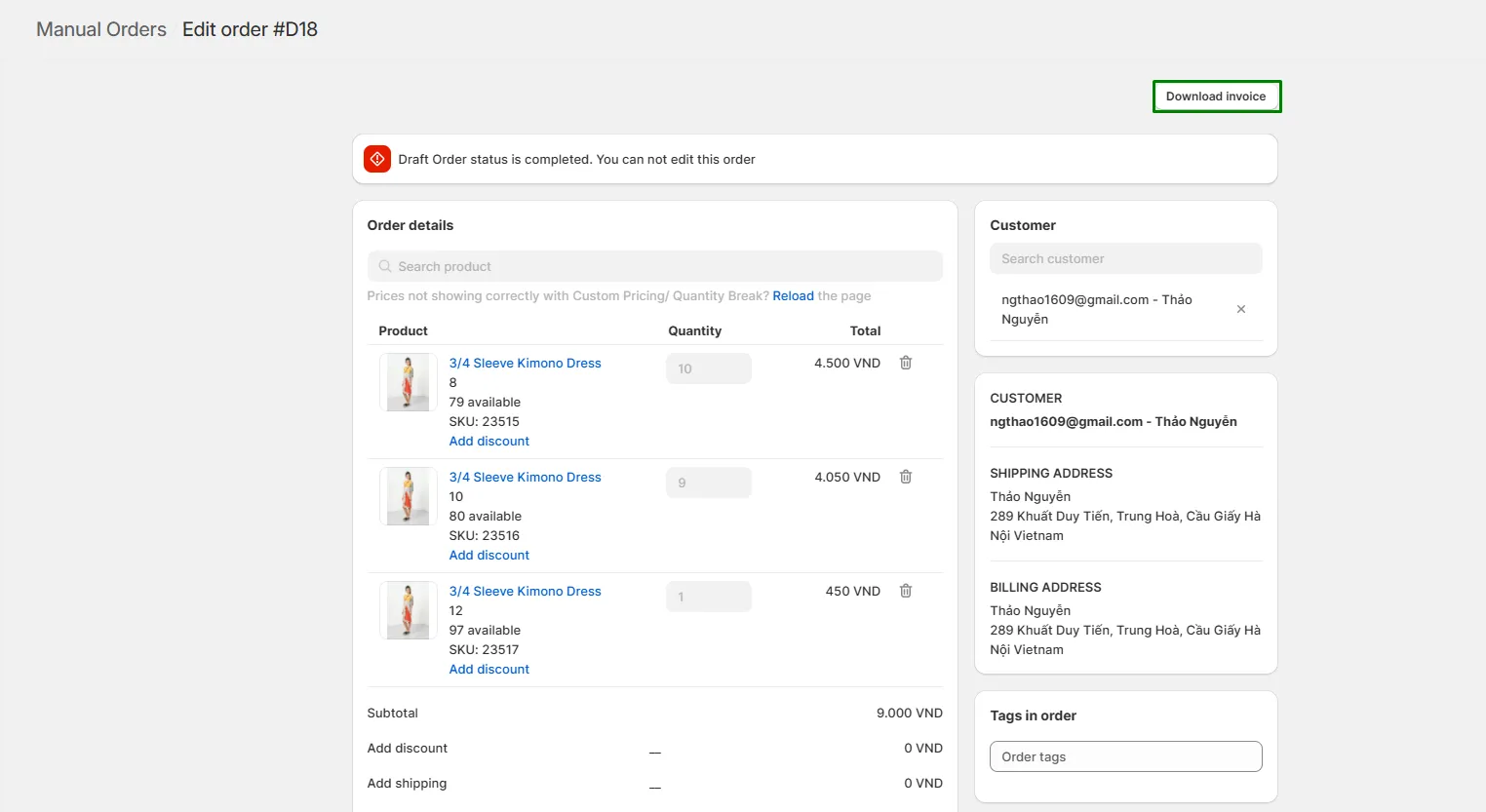Click the SHIPPING ADDRESS heading
The image size is (1486, 812).
1051,473
